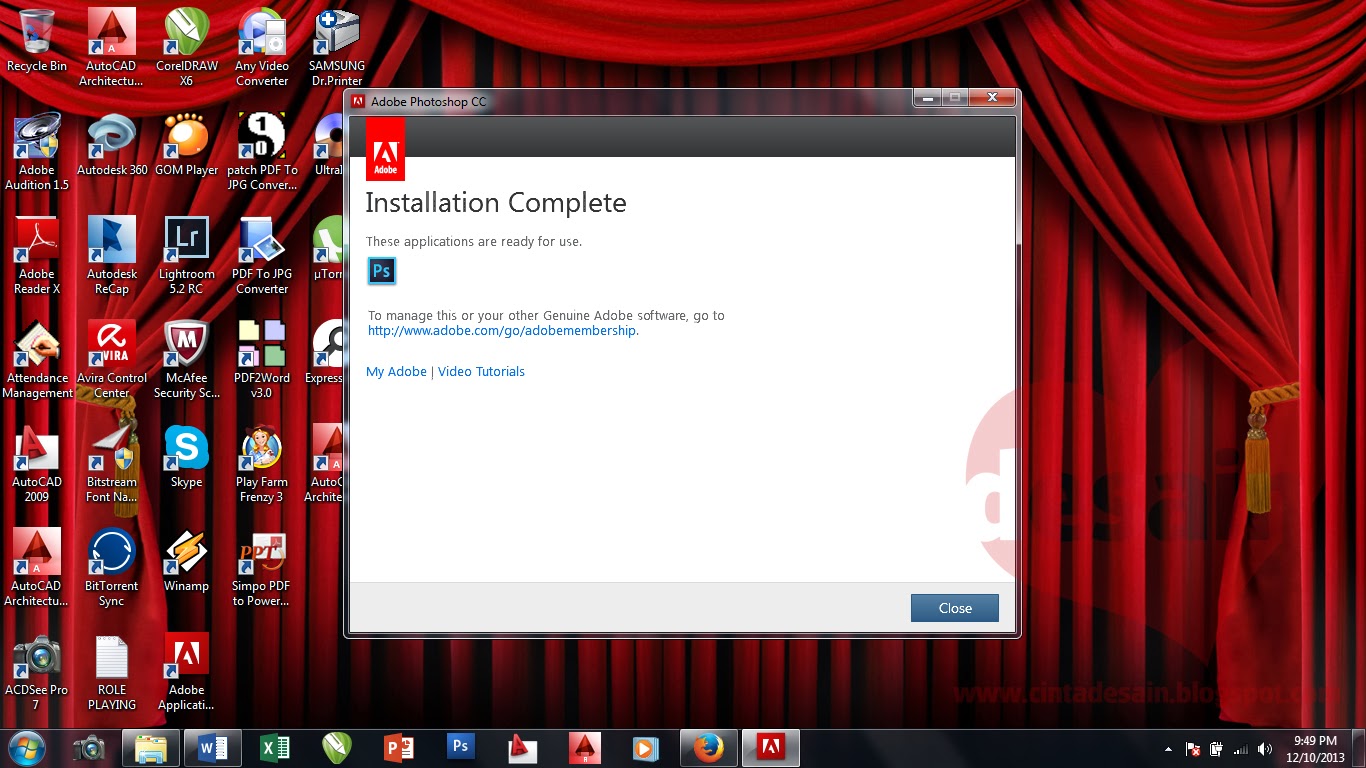This screenshot has height=768, width=1366.
Task: Select the McAfee Security Scan desktop icon
Action: pyautogui.click(x=186, y=359)
